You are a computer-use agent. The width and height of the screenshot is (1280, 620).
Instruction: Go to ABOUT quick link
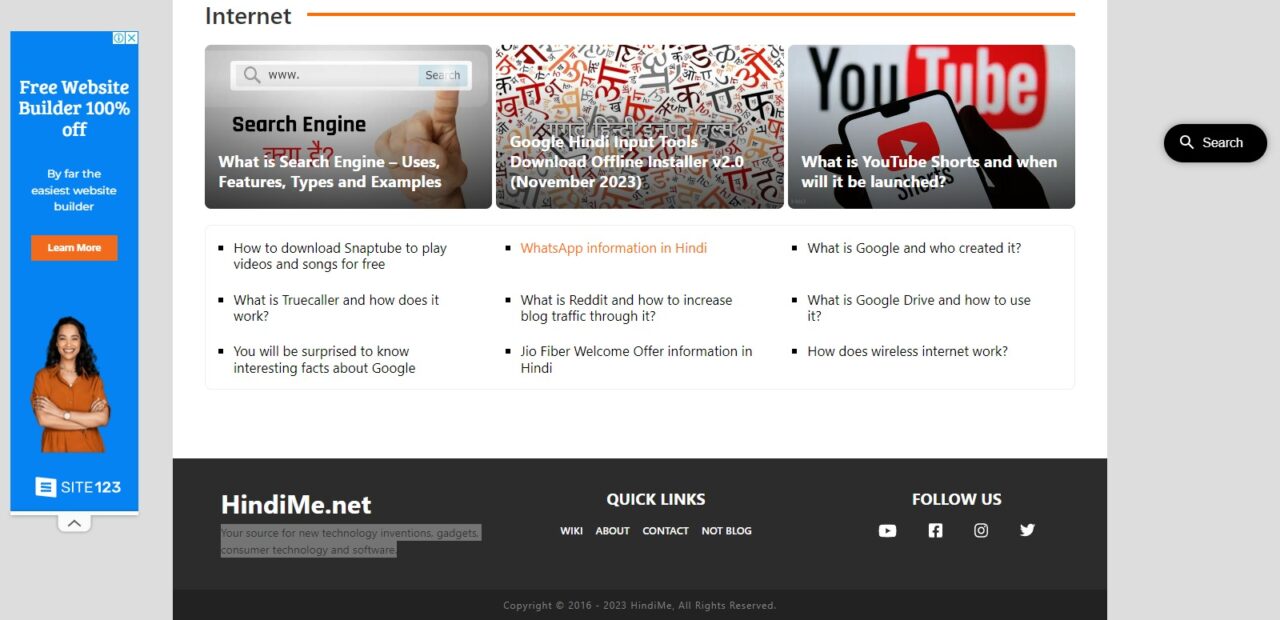click(612, 531)
